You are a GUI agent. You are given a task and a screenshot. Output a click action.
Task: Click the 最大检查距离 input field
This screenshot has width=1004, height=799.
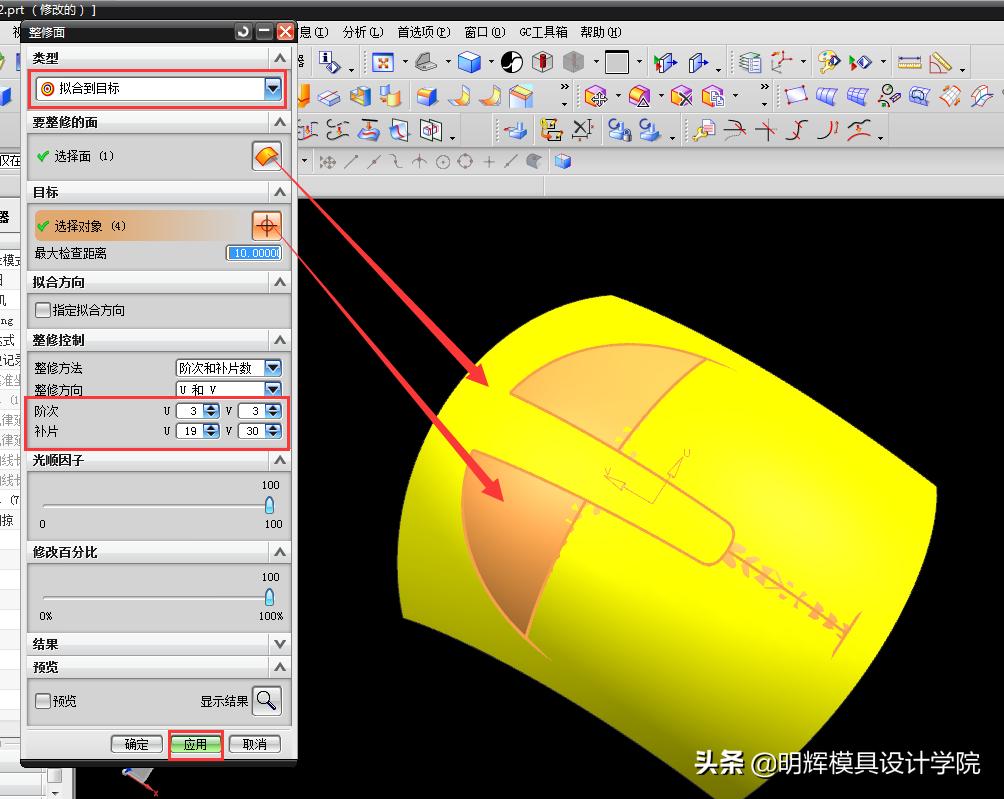pos(254,253)
